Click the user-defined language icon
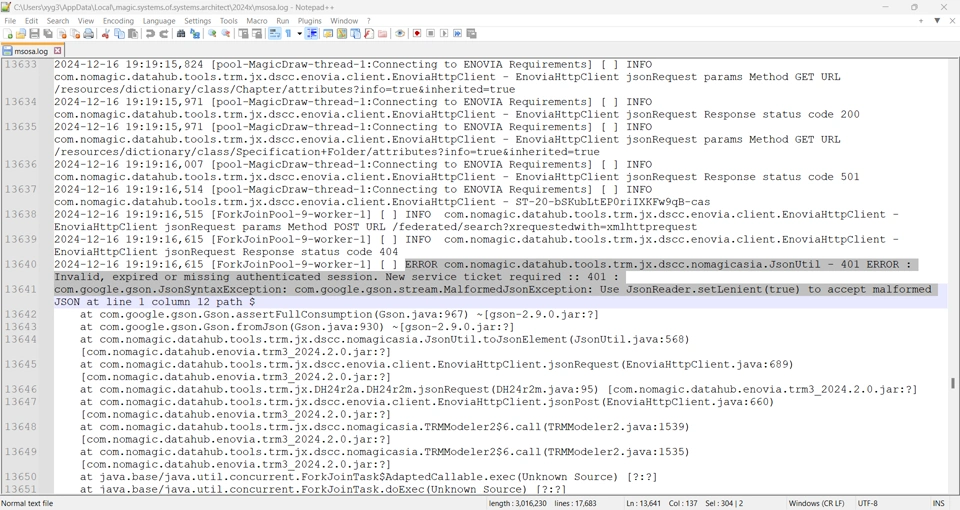The width and height of the screenshot is (960, 510). tap(328, 34)
